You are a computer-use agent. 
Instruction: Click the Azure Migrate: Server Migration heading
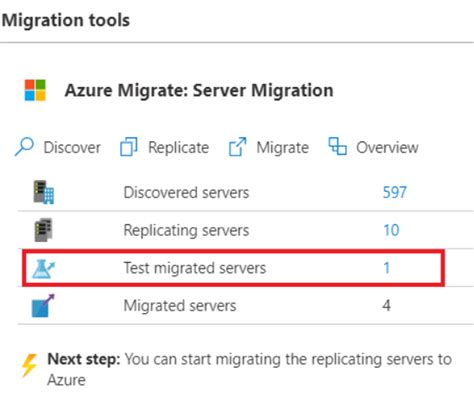199,90
